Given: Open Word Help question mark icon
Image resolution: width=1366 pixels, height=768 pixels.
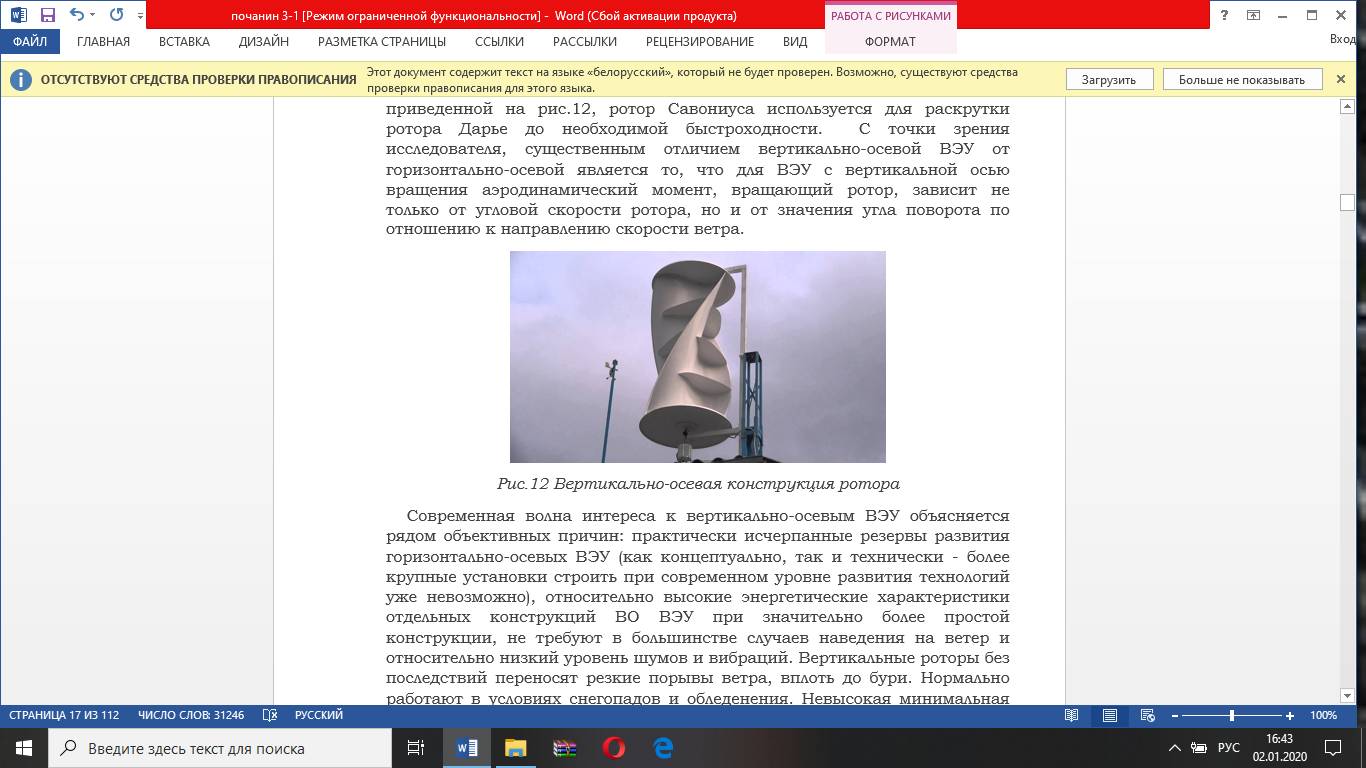Looking at the screenshot, I should click(x=1225, y=15).
